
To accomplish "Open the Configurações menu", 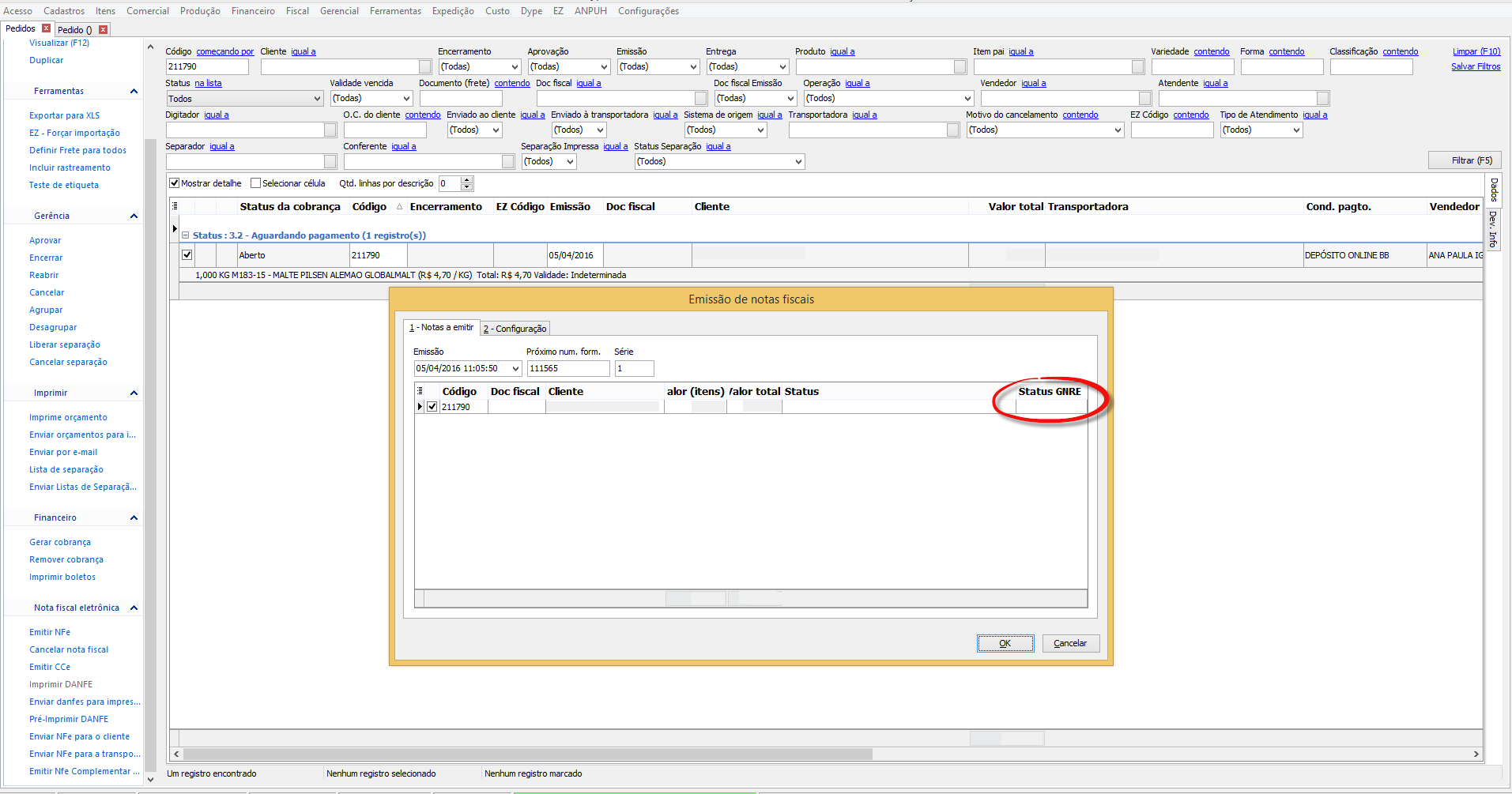I will [x=648, y=11].
